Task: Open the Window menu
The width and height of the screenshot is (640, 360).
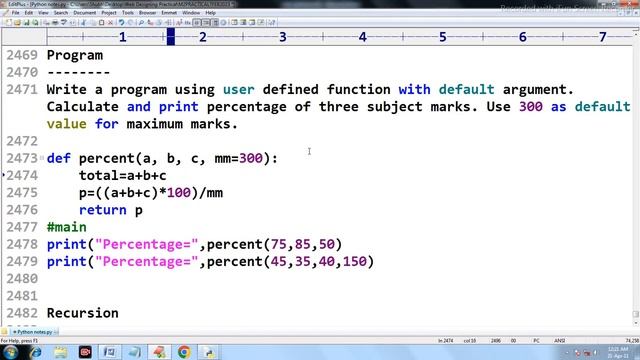Action: 191,13
